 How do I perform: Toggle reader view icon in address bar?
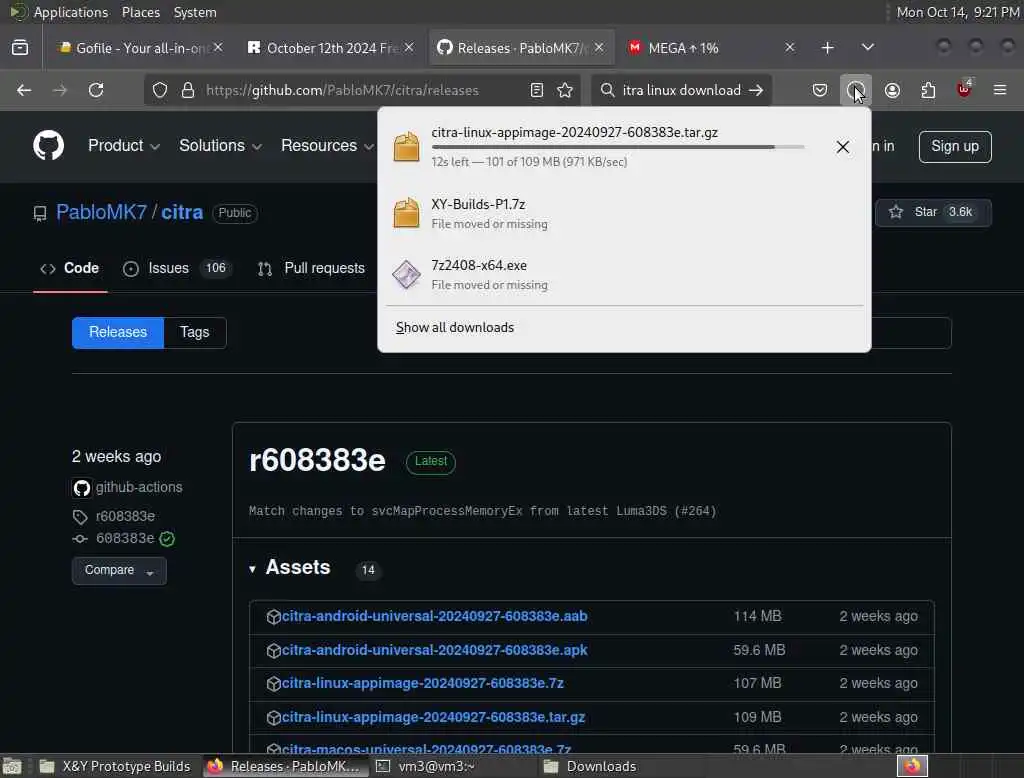pyautogui.click(x=537, y=90)
